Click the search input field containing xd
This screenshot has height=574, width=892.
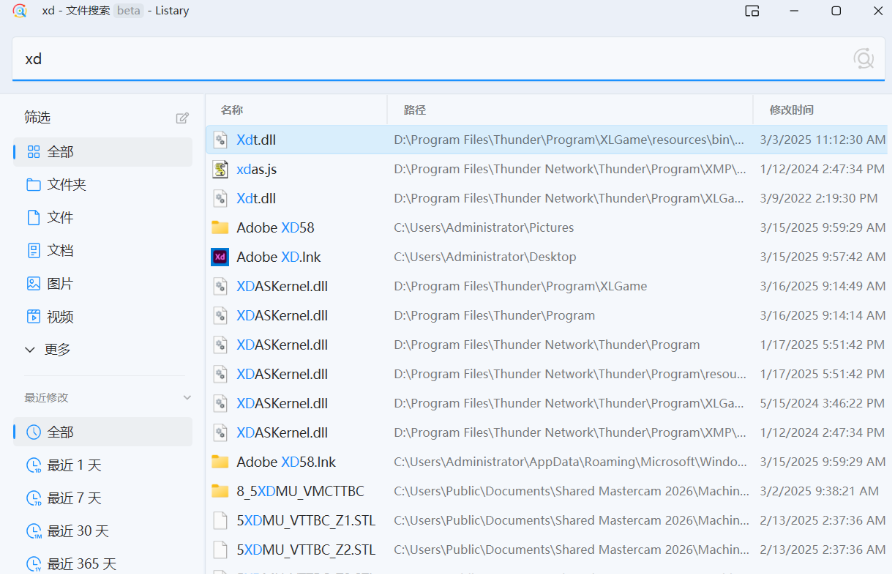point(420,59)
